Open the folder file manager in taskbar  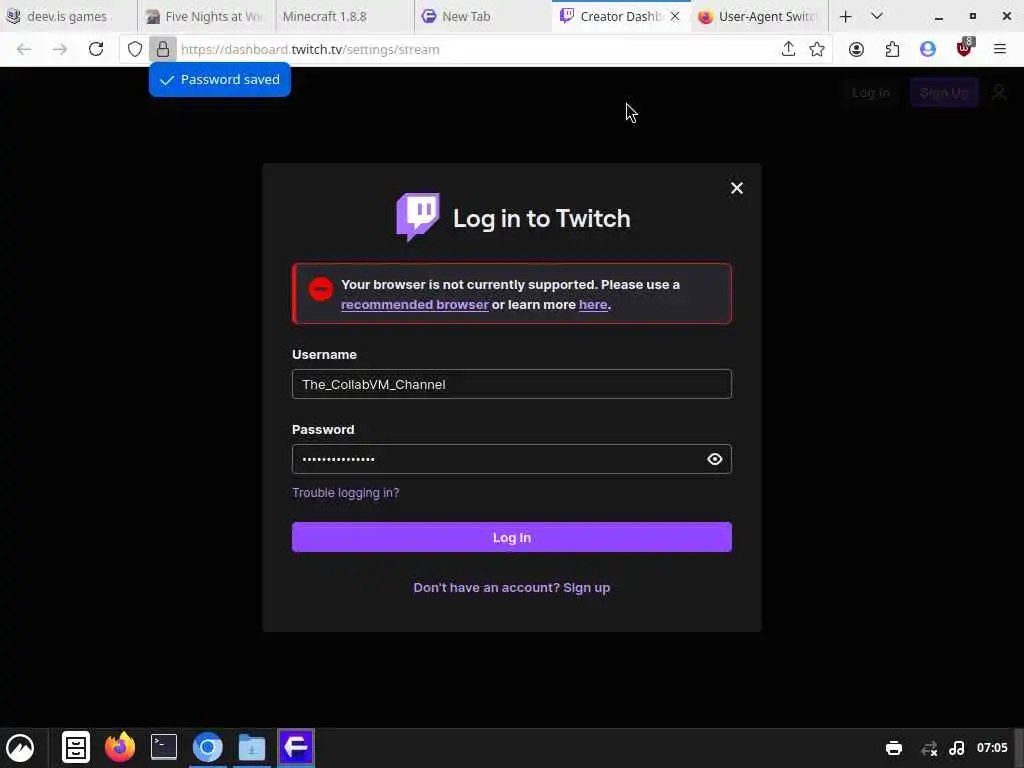point(251,748)
